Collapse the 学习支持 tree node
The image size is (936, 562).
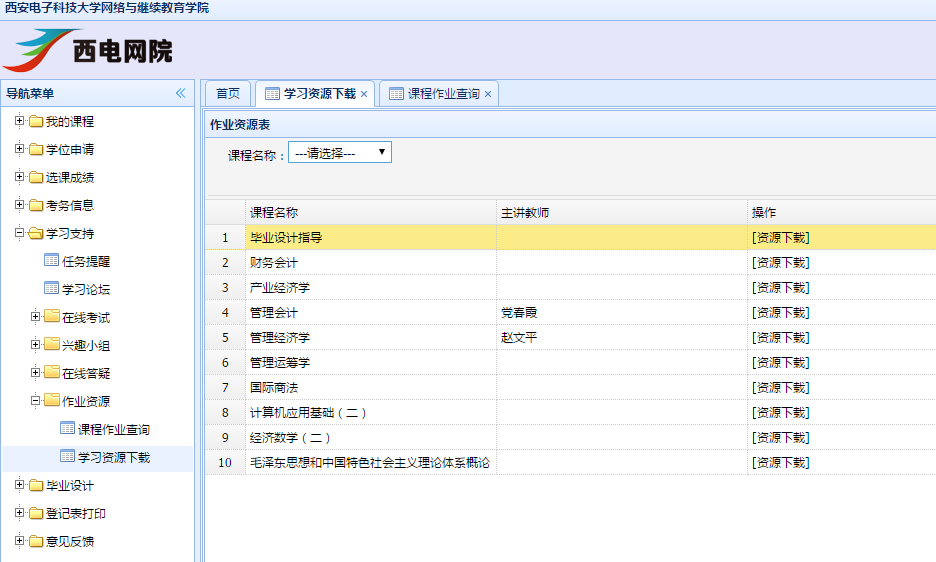pyautogui.click(x=19, y=234)
